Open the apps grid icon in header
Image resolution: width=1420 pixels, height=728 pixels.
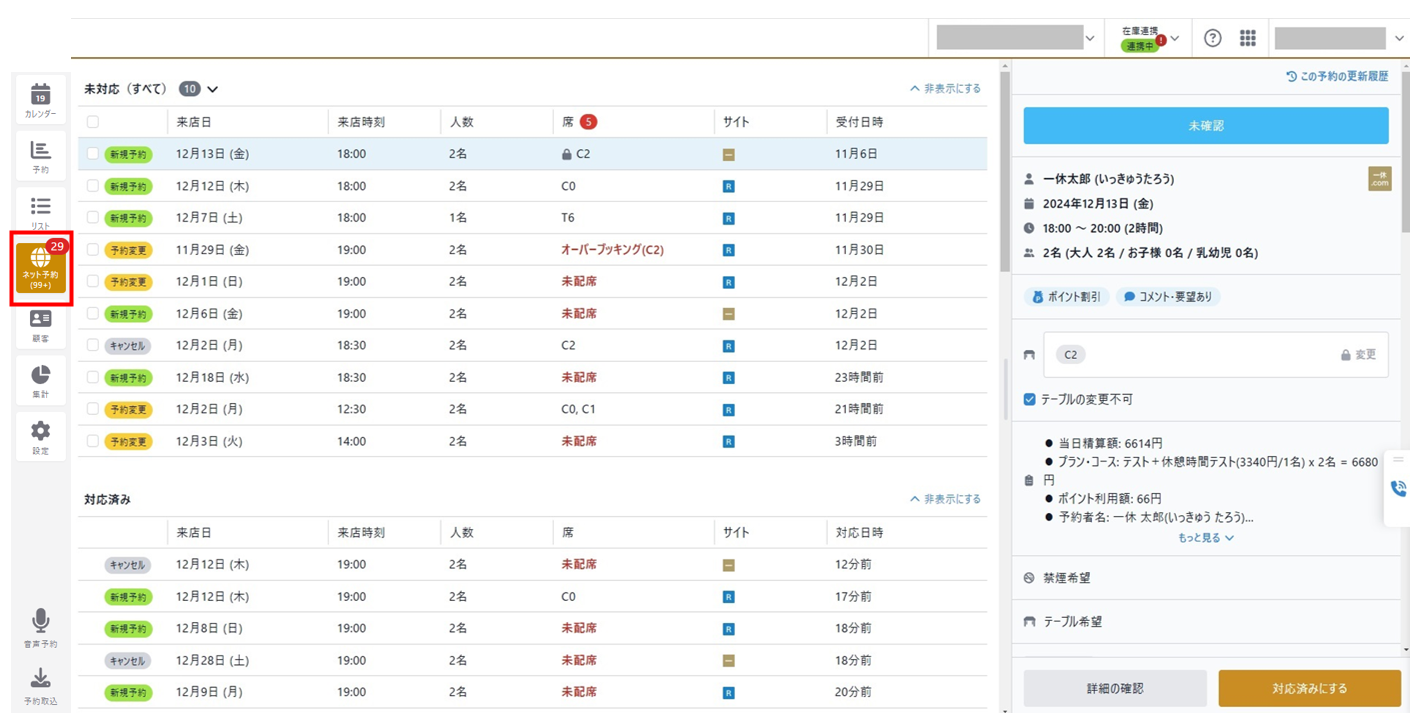click(1248, 38)
